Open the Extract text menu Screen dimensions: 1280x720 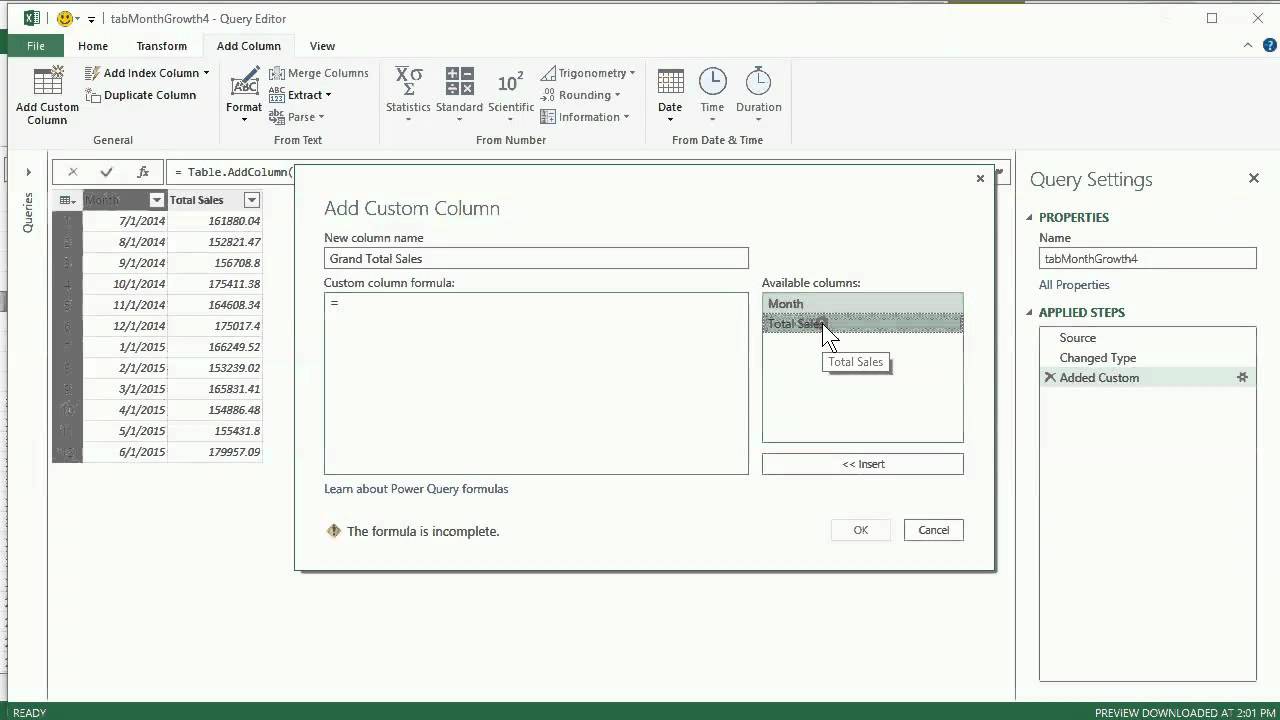coord(299,95)
